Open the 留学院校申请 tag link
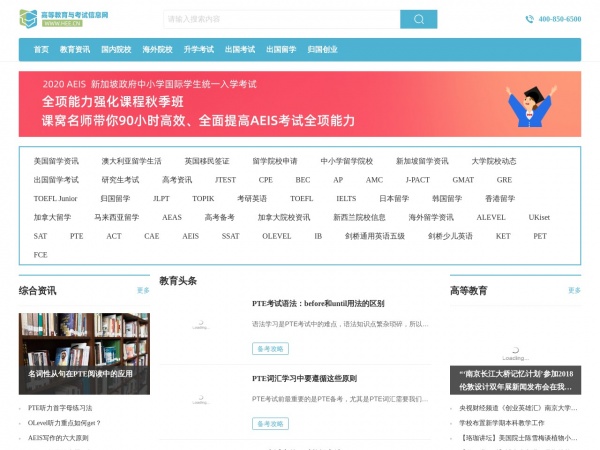Image resolution: width=600 pixels, height=450 pixels. tap(275, 161)
